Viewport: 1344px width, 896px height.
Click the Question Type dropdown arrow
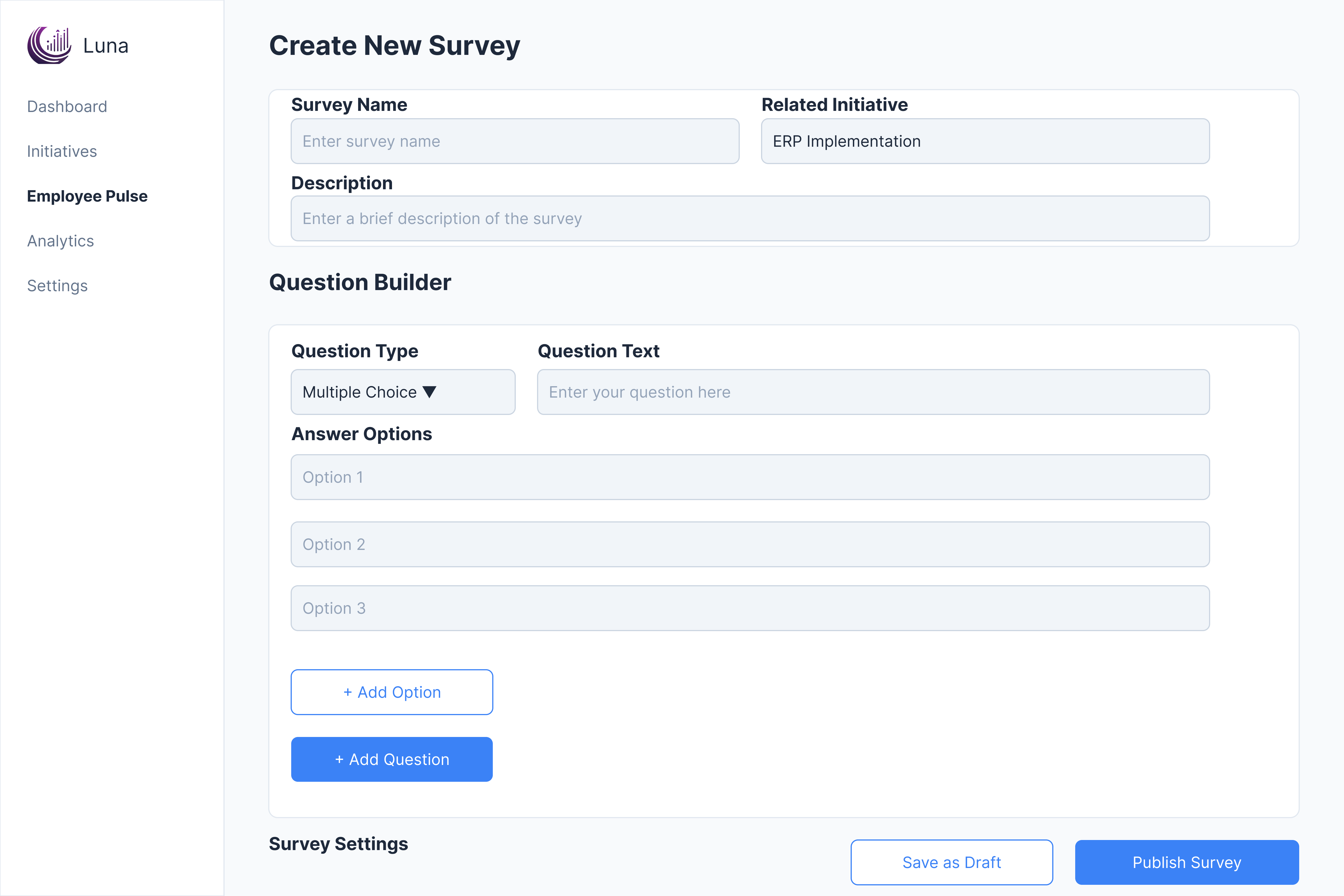tap(429, 392)
